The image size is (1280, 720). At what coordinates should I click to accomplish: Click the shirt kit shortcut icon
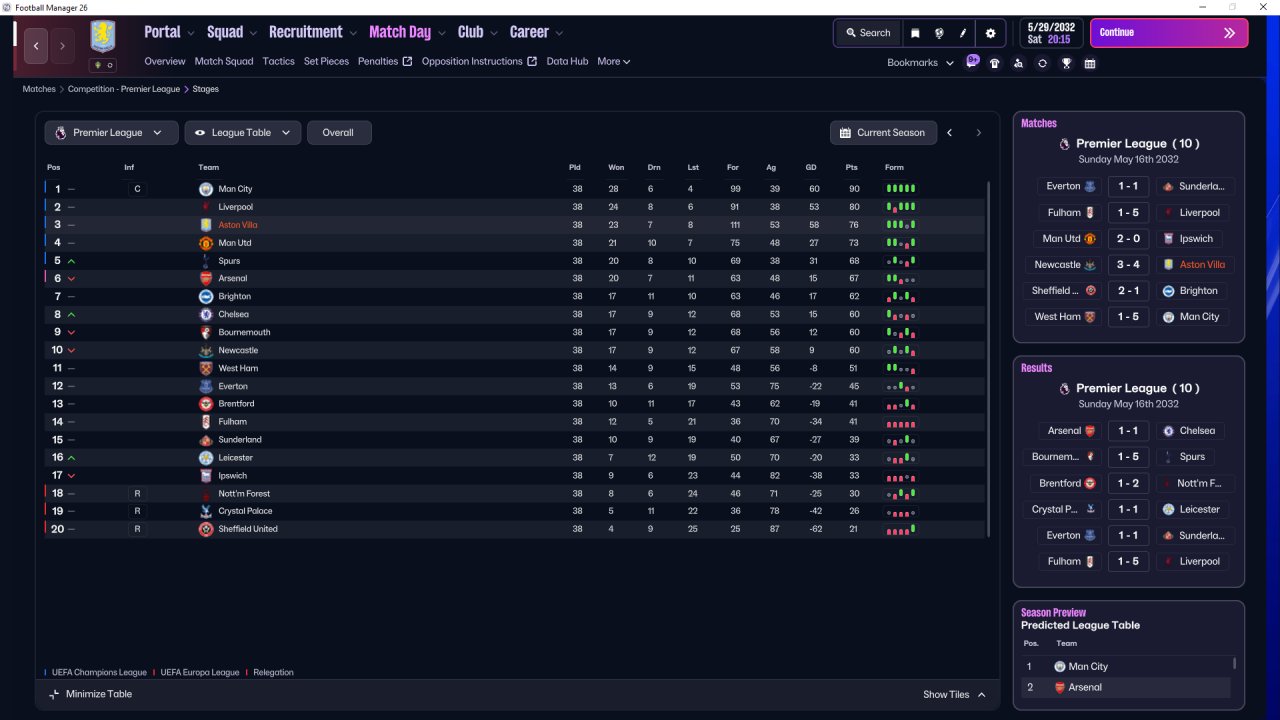click(994, 63)
